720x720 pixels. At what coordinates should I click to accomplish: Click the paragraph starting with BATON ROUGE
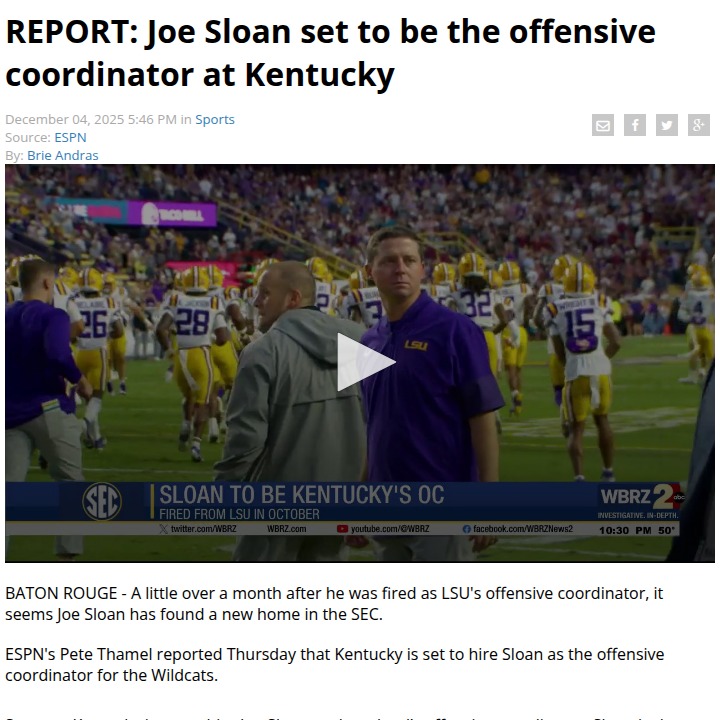coord(334,603)
